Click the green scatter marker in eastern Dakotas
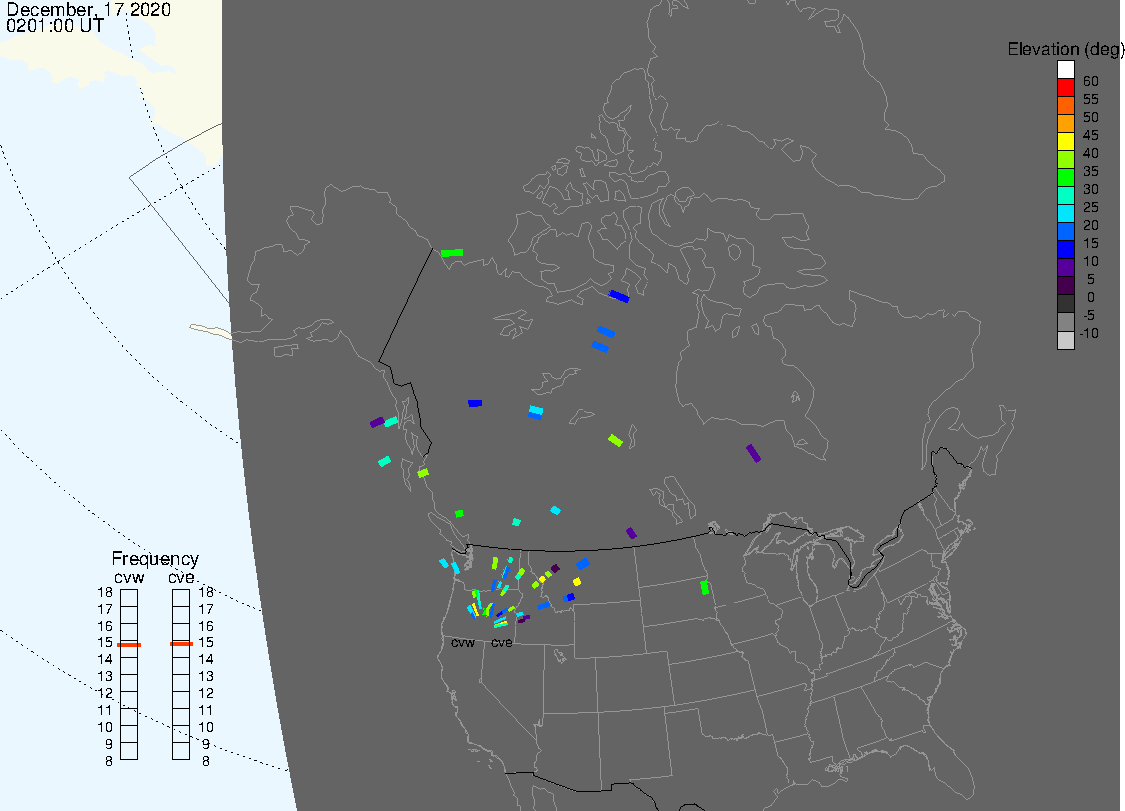 coord(705,587)
